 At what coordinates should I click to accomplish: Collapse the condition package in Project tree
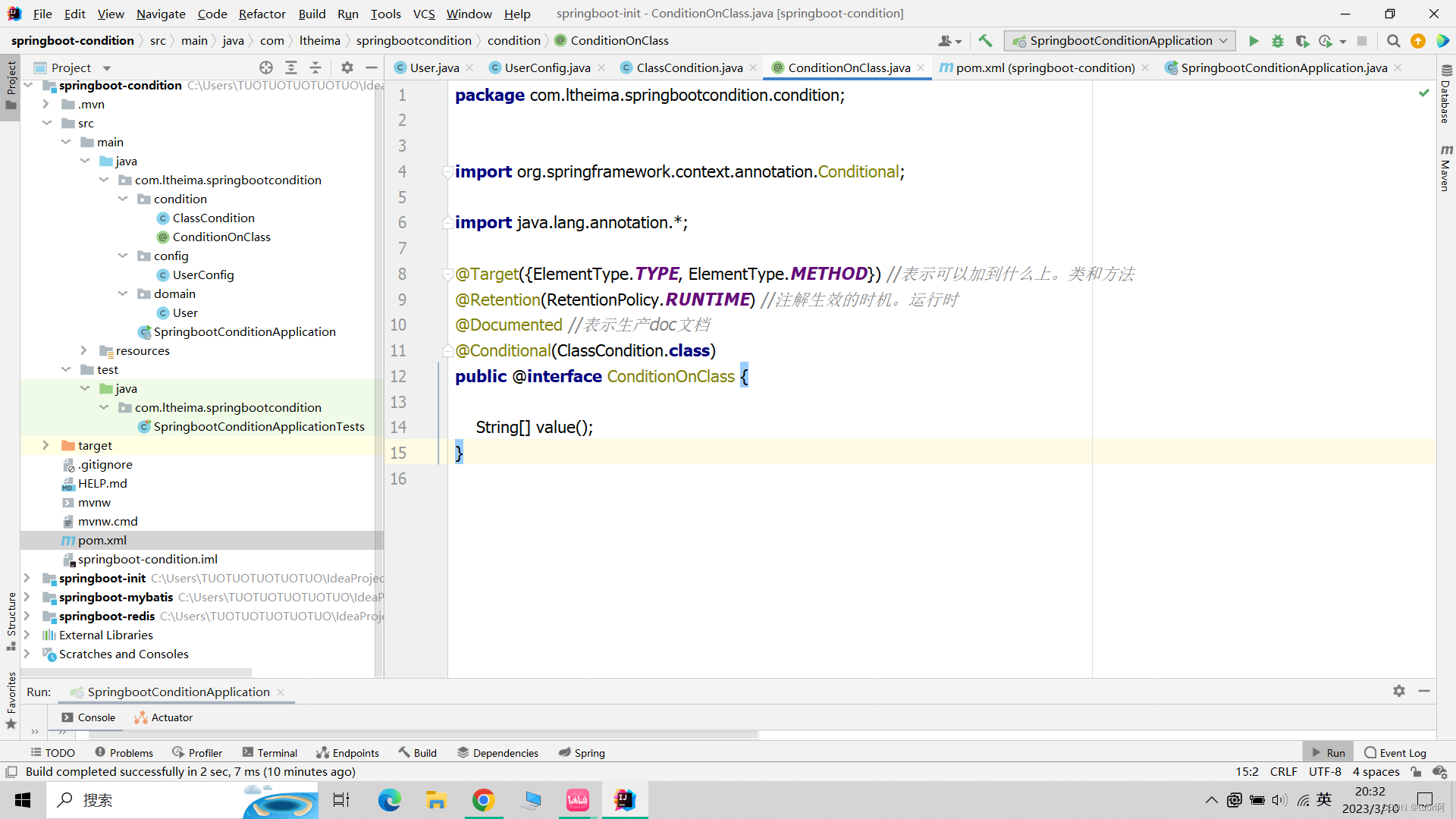(x=123, y=199)
